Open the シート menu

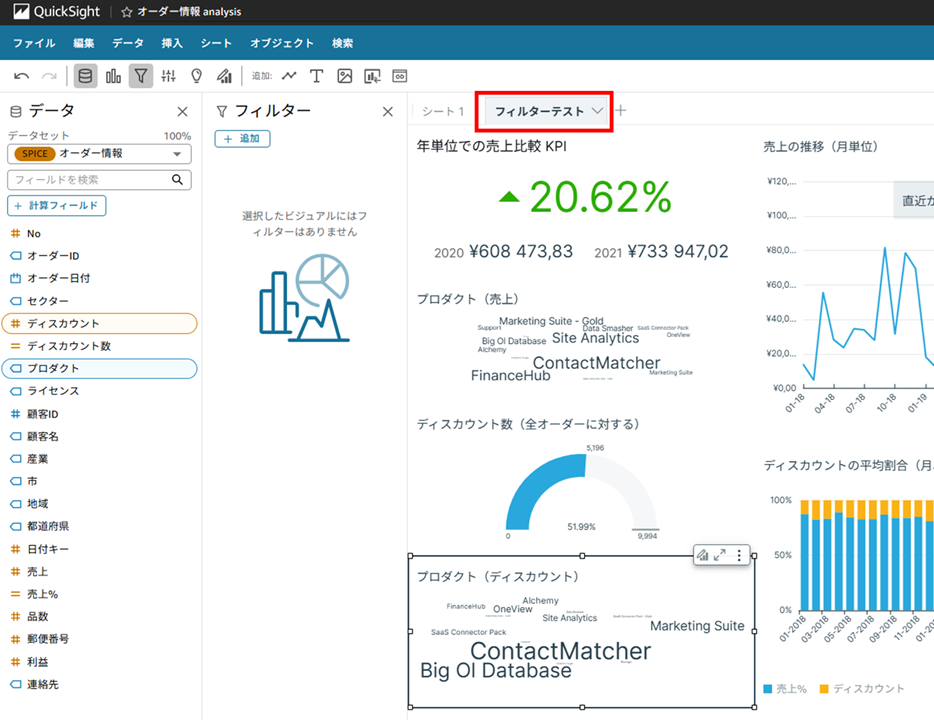216,43
